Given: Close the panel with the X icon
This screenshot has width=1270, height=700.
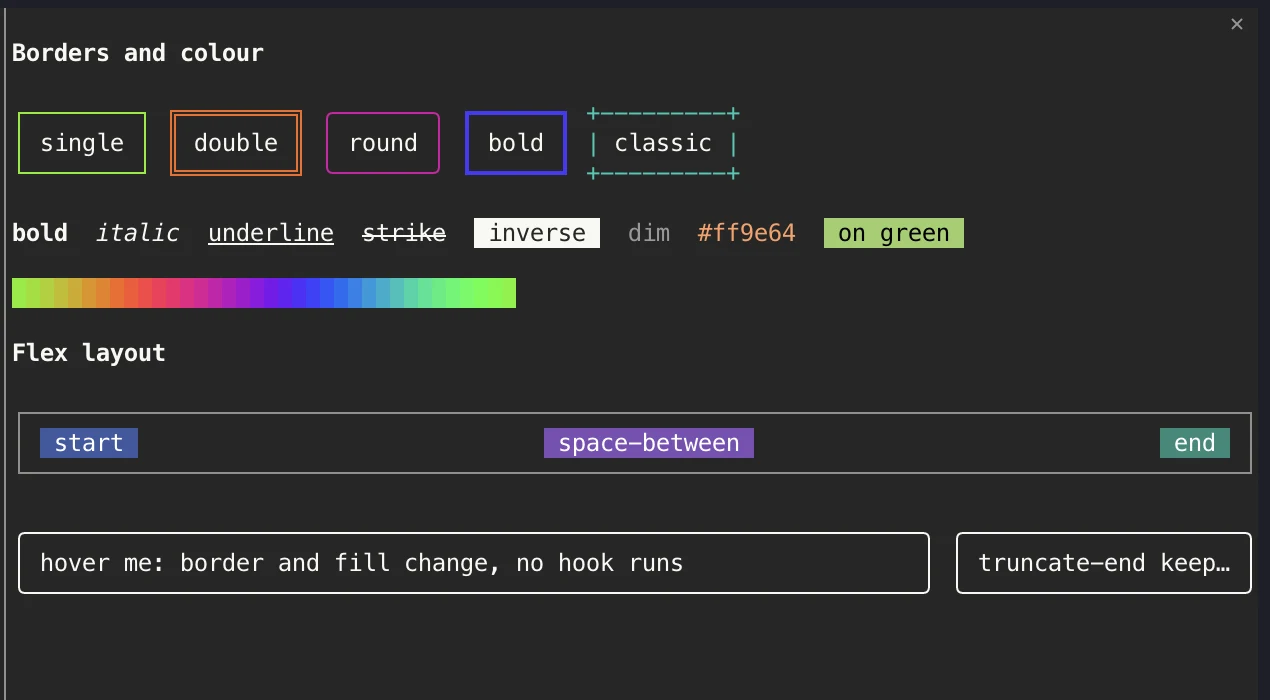Looking at the screenshot, I should (x=1237, y=24).
